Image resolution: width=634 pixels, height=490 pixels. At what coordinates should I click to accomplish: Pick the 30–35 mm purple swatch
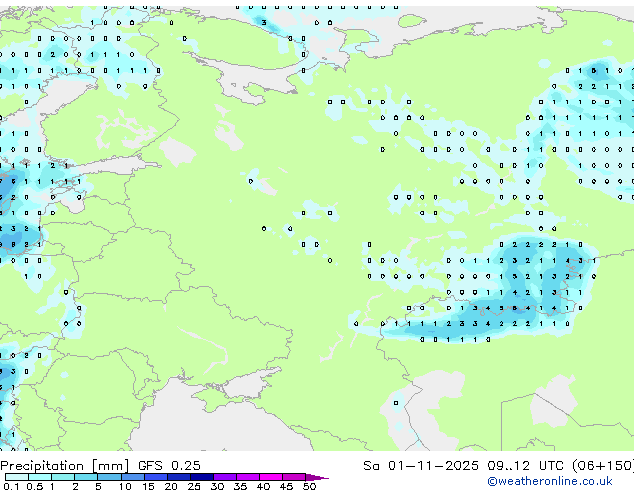pyautogui.click(x=225, y=477)
